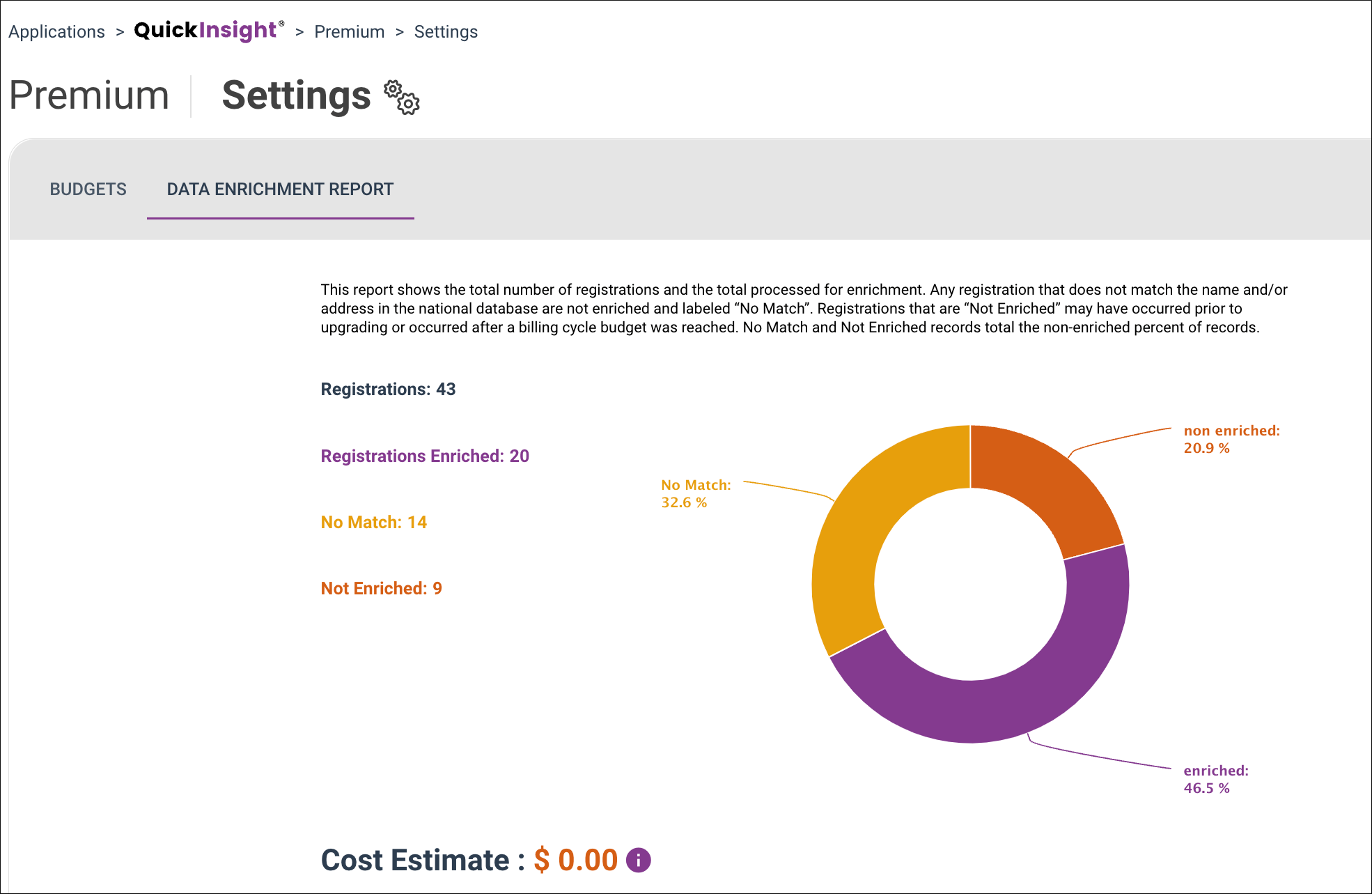Go to the Applications breadcrumb link

pos(56,32)
